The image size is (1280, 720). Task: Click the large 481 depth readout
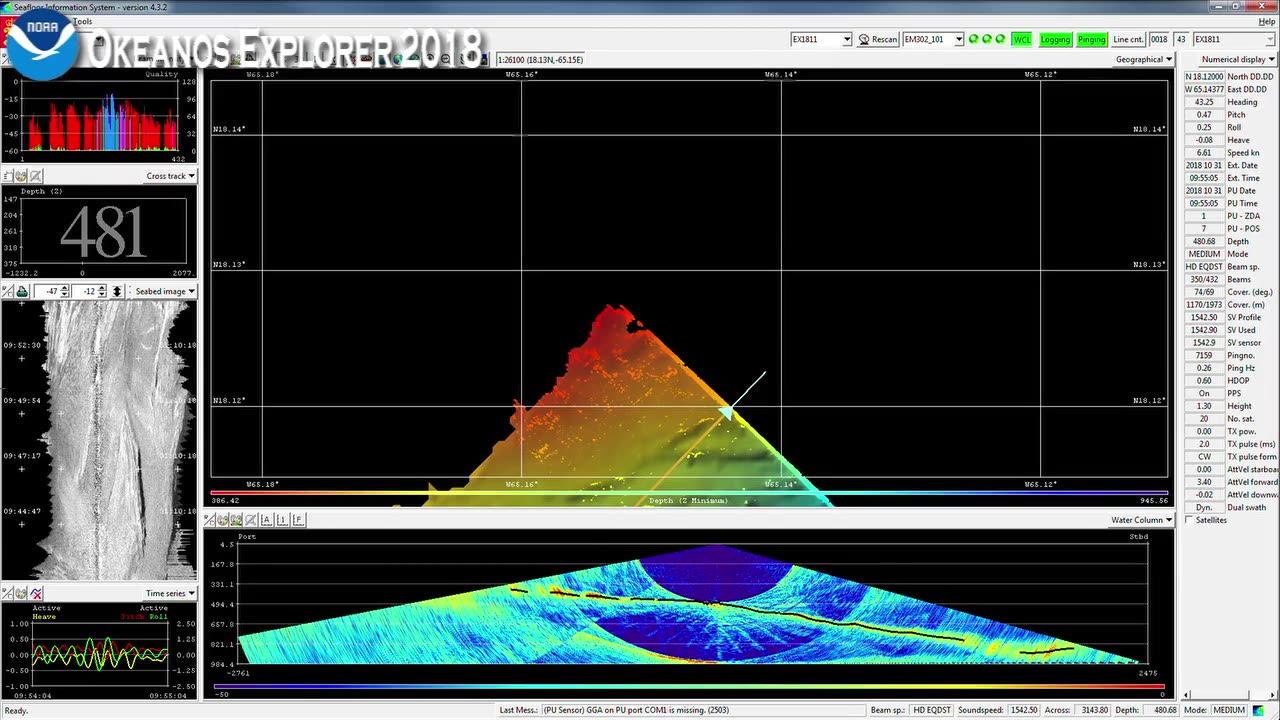point(103,232)
